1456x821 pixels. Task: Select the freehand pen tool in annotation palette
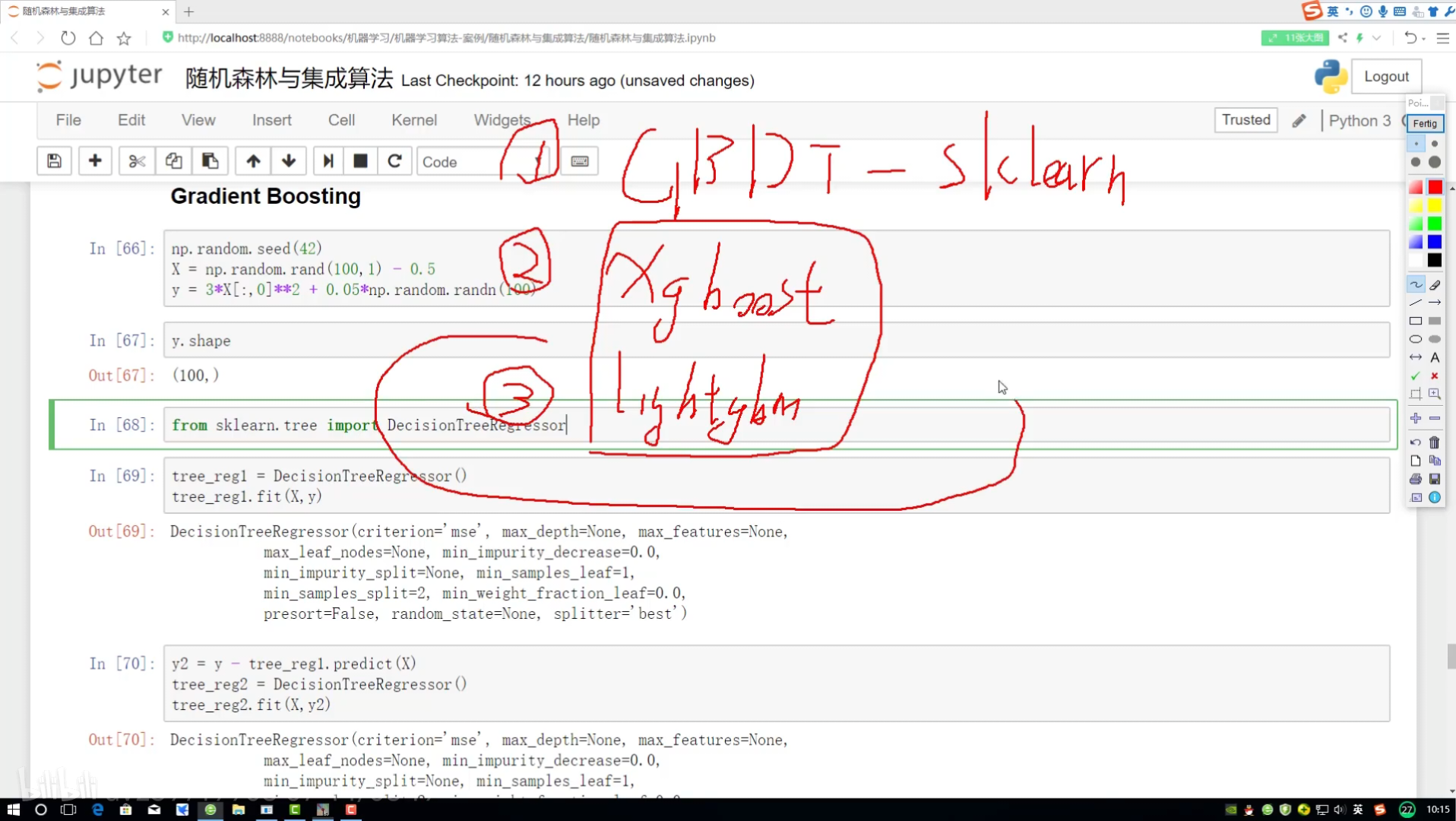1416,285
